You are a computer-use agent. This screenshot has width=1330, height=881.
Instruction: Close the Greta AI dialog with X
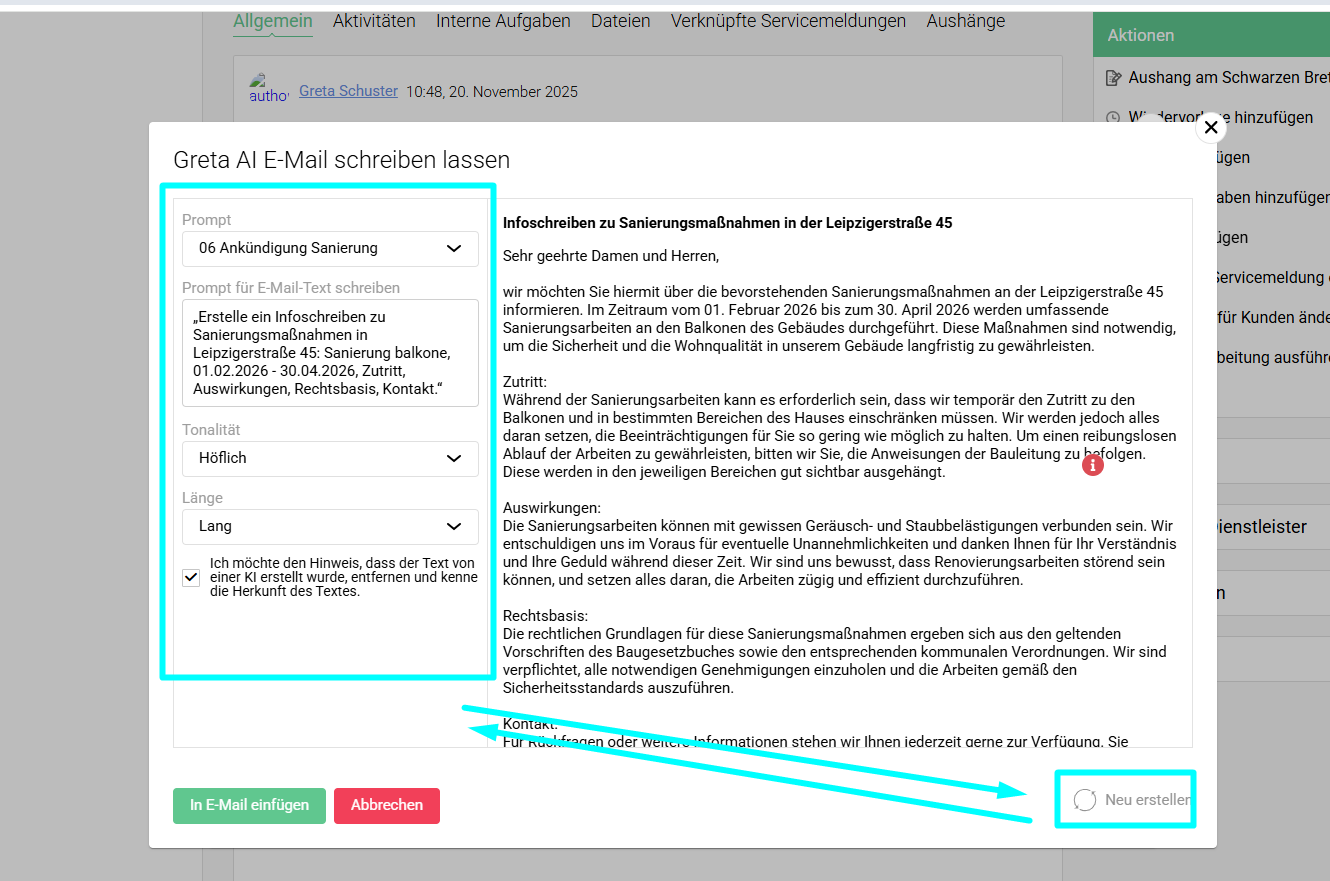point(1211,128)
